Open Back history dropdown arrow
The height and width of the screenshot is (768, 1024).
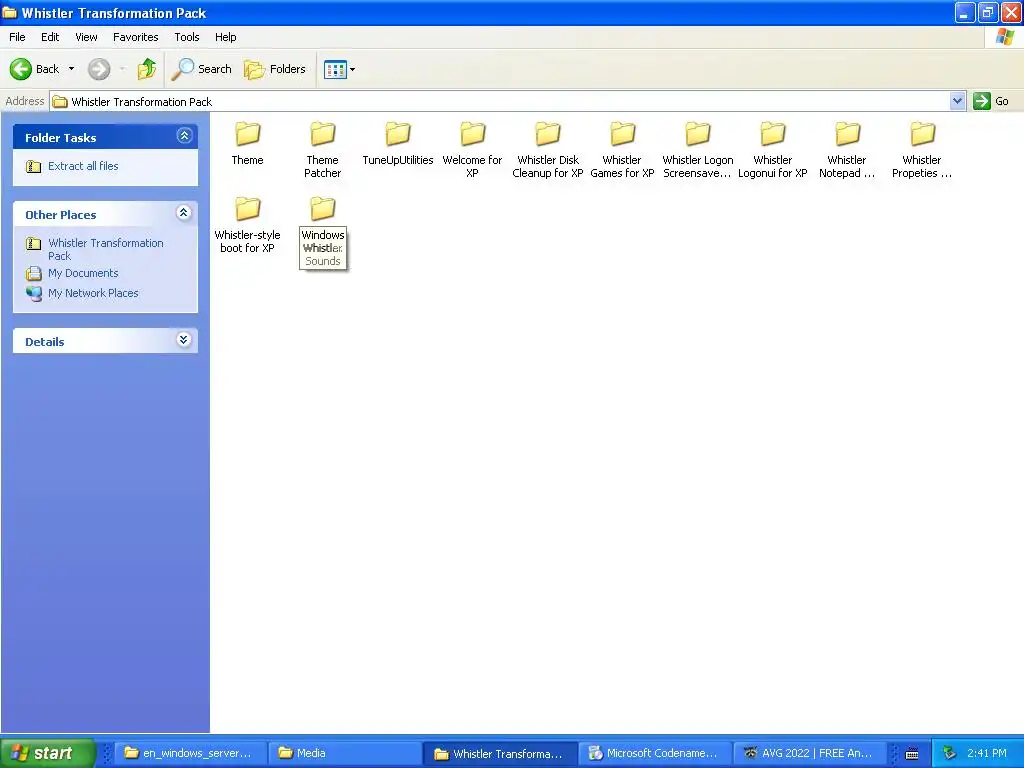(x=71, y=69)
